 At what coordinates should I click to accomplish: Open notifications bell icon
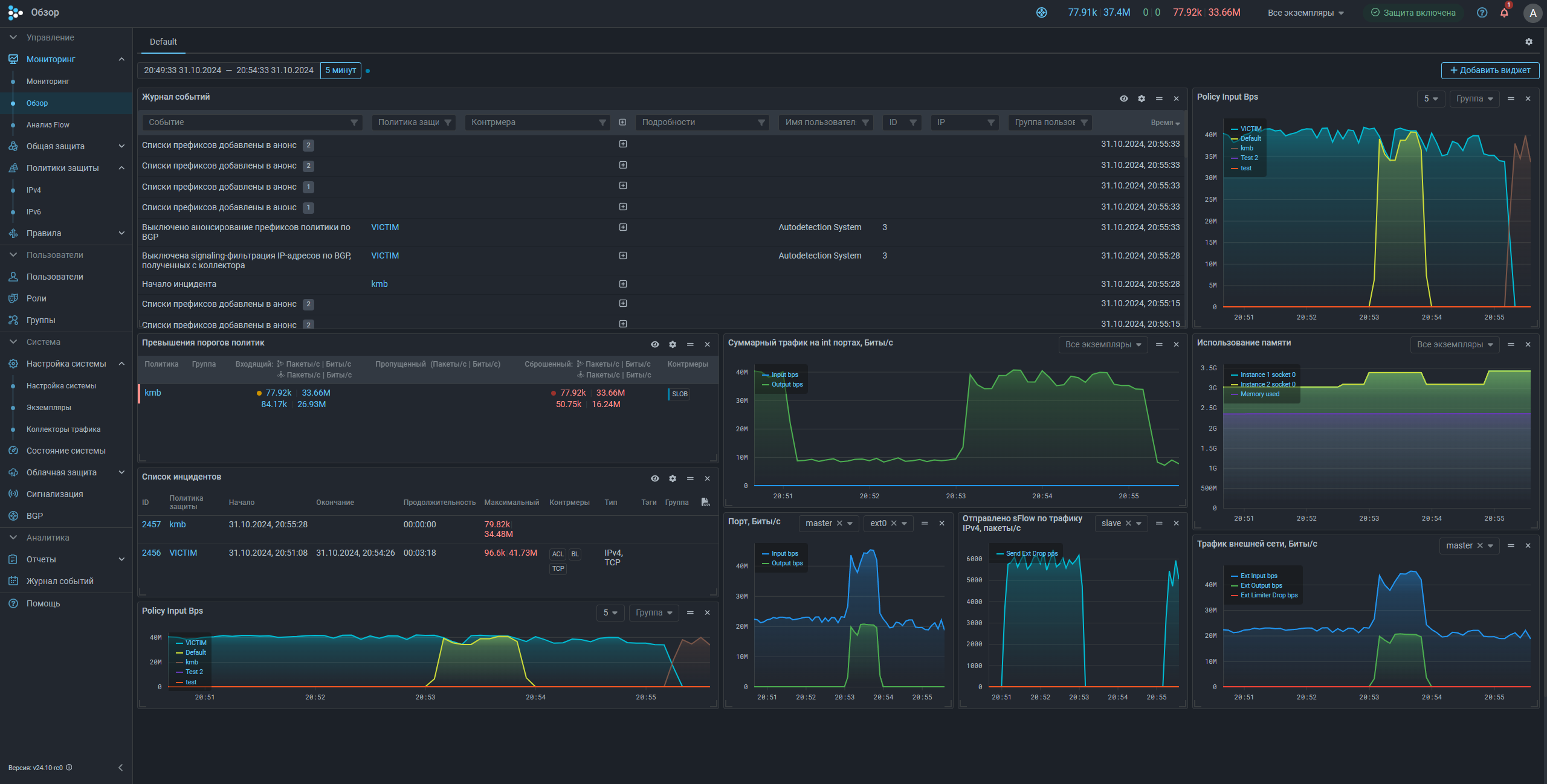click(1504, 13)
